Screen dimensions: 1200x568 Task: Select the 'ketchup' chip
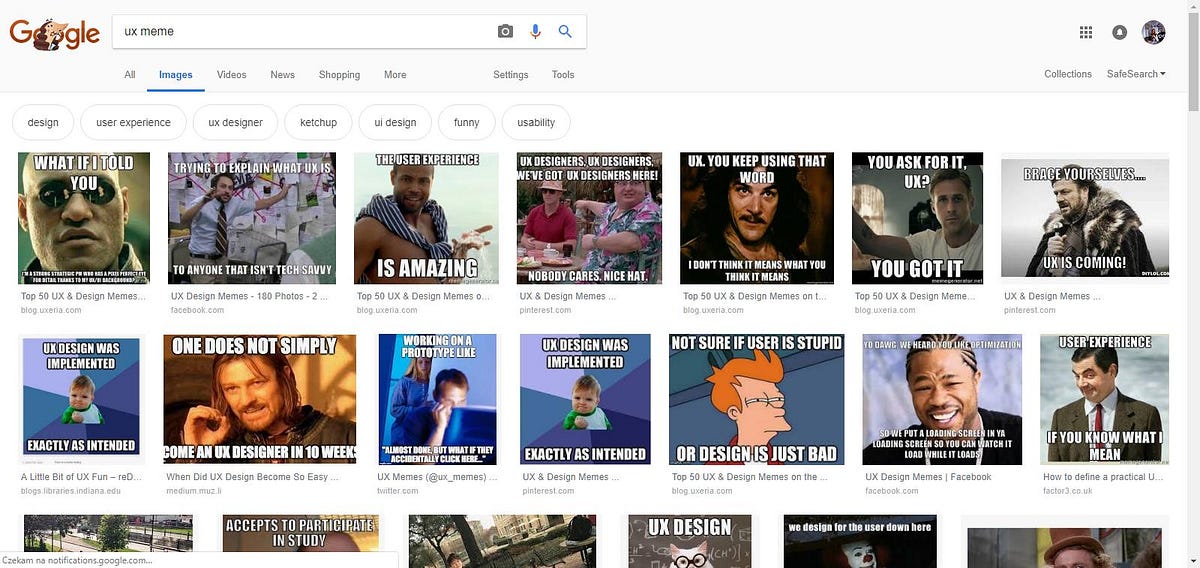tap(318, 122)
